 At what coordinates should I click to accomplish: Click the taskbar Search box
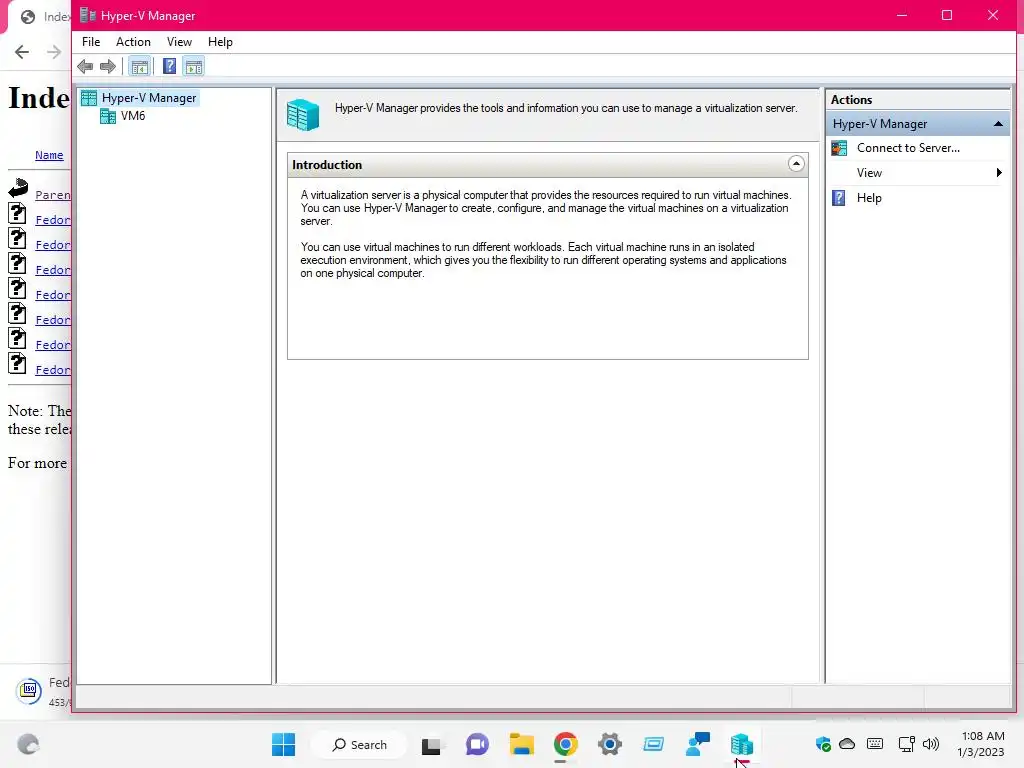(359, 744)
